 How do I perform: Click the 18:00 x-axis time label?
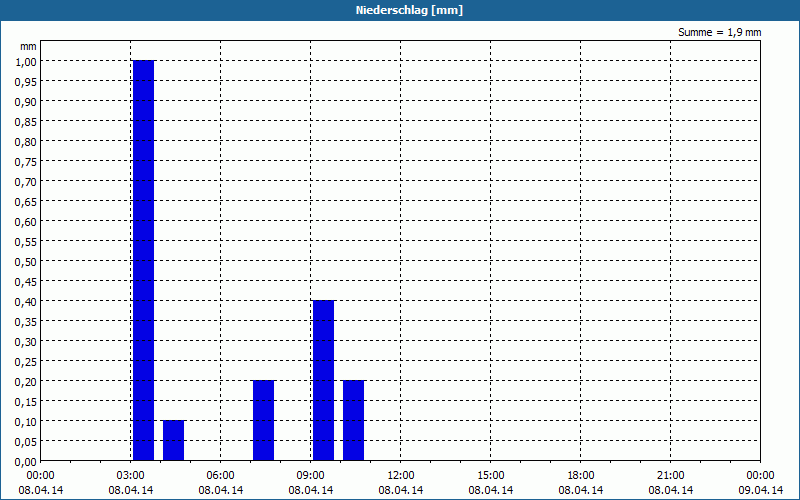[581, 476]
